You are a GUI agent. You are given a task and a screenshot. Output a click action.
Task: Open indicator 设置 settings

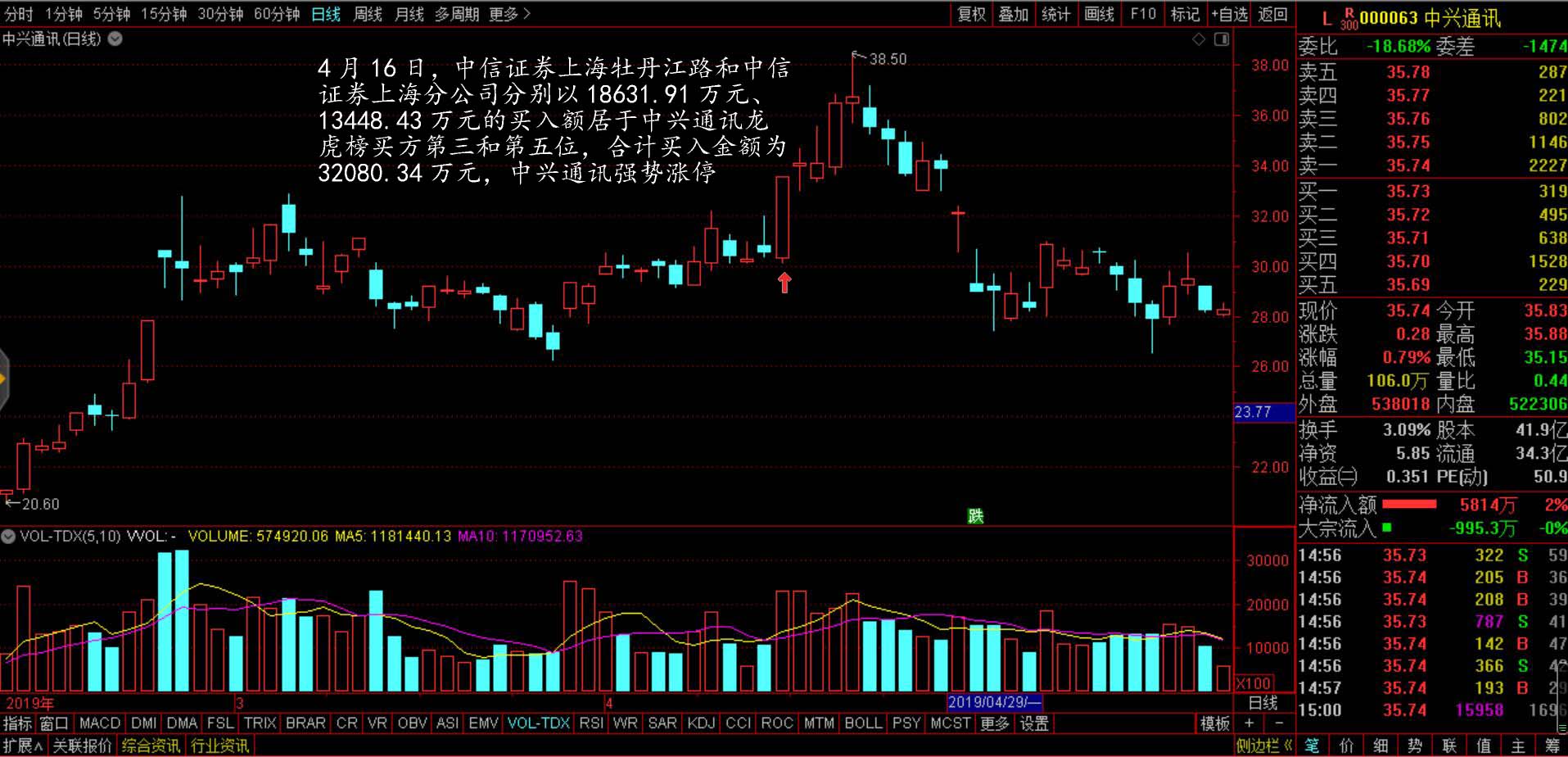(1034, 723)
